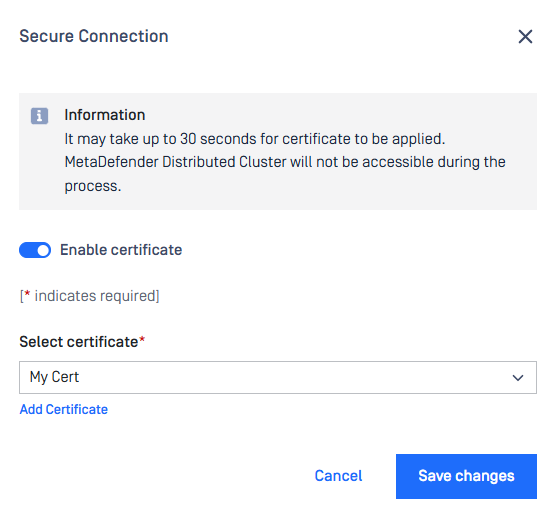Image resolution: width=552 pixels, height=511 pixels.
Task: Cancel the secure connection changes
Action: [338, 476]
